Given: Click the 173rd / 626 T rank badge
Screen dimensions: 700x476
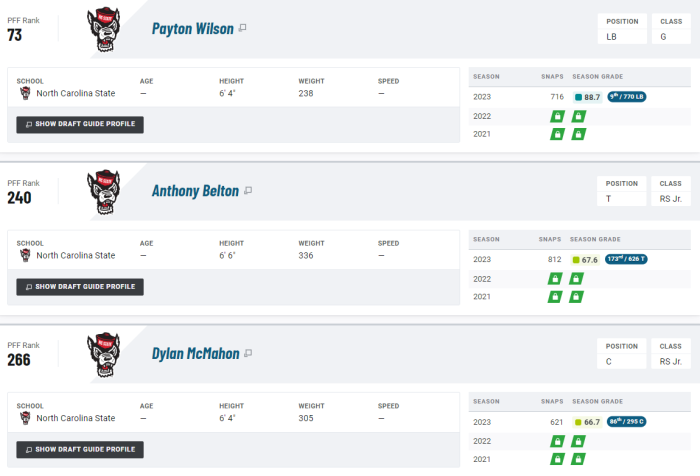Looking at the screenshot, I should pos(626,259).
